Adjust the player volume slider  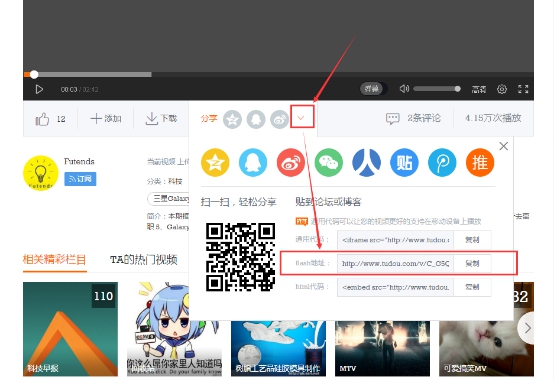point(437,89)
